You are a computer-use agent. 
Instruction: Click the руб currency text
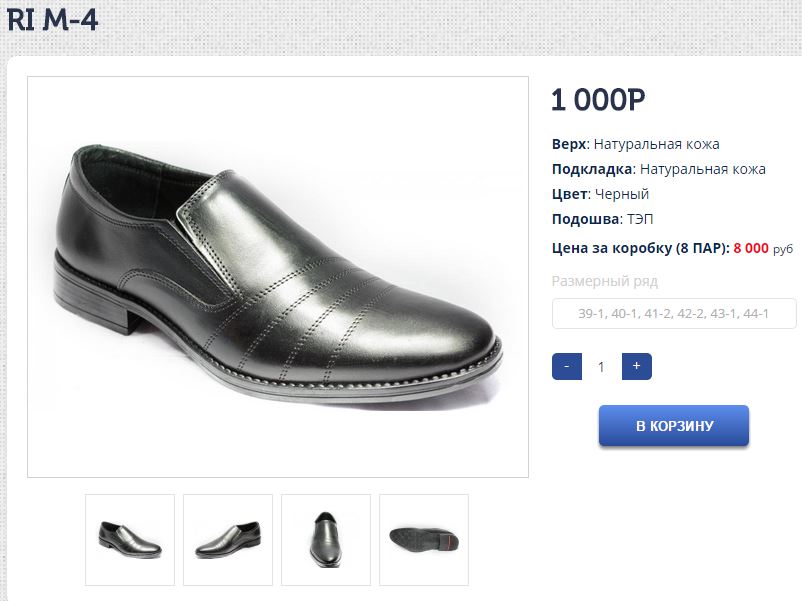coord(783,249)
